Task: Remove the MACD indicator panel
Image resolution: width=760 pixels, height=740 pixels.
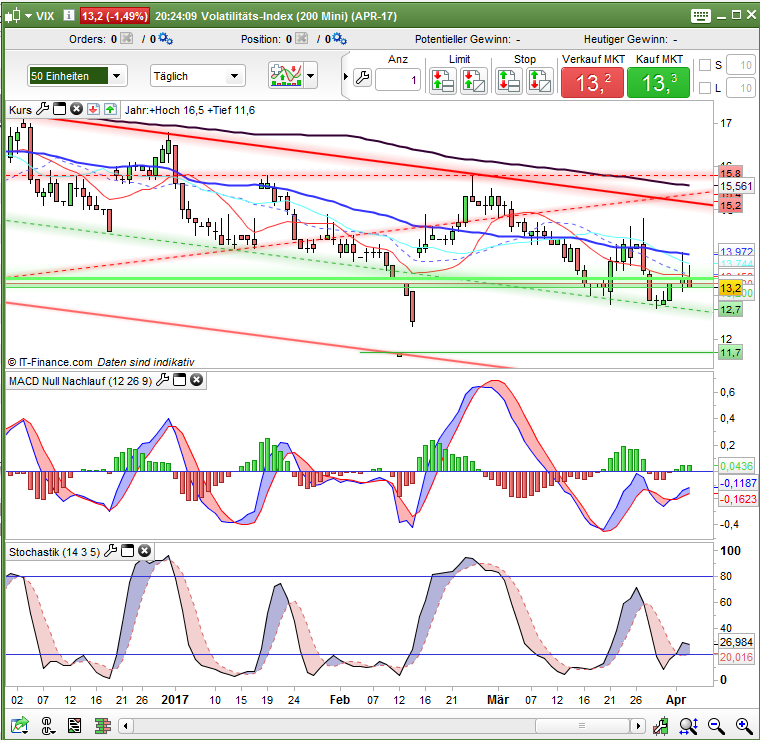Action: pos(196,380)
